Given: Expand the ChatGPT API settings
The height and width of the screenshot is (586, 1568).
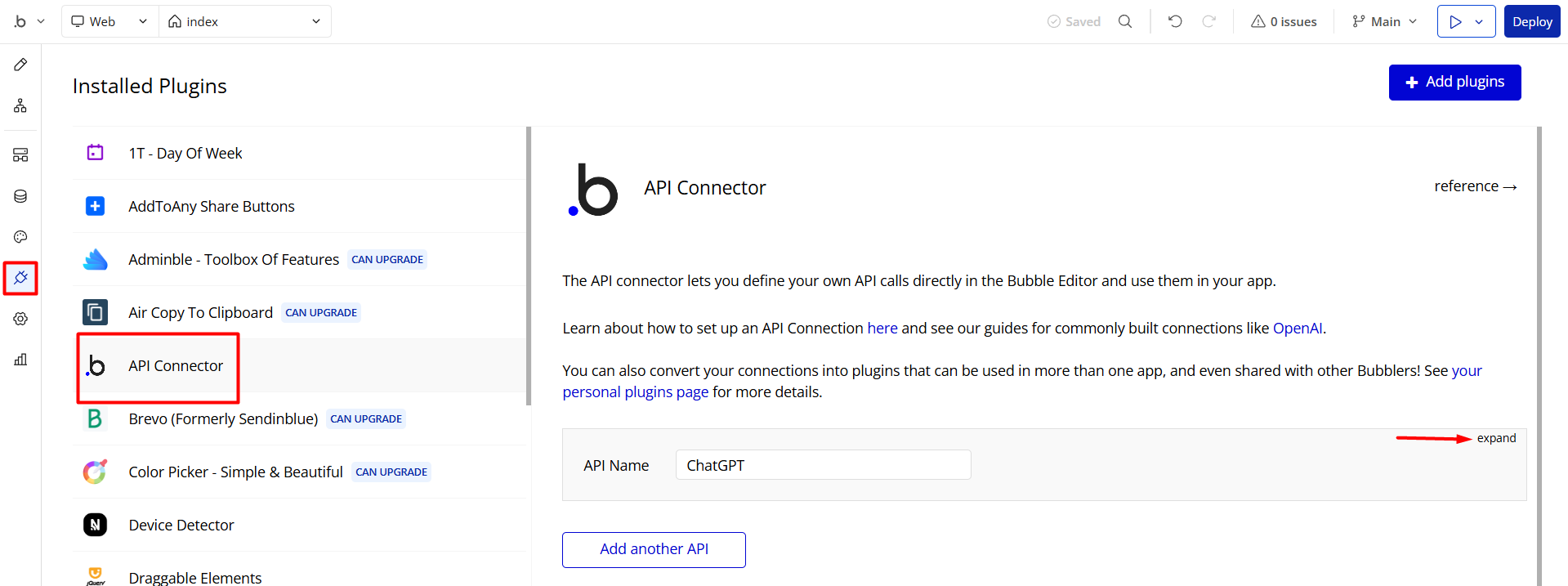Looking at the screenshot, I should click(1495, 438).
